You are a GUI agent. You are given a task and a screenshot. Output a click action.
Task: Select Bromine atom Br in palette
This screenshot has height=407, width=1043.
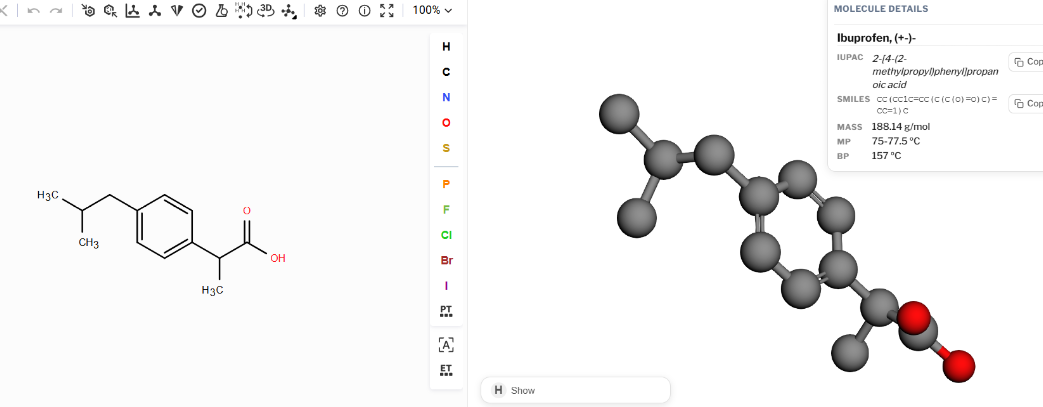pos(446,260)
